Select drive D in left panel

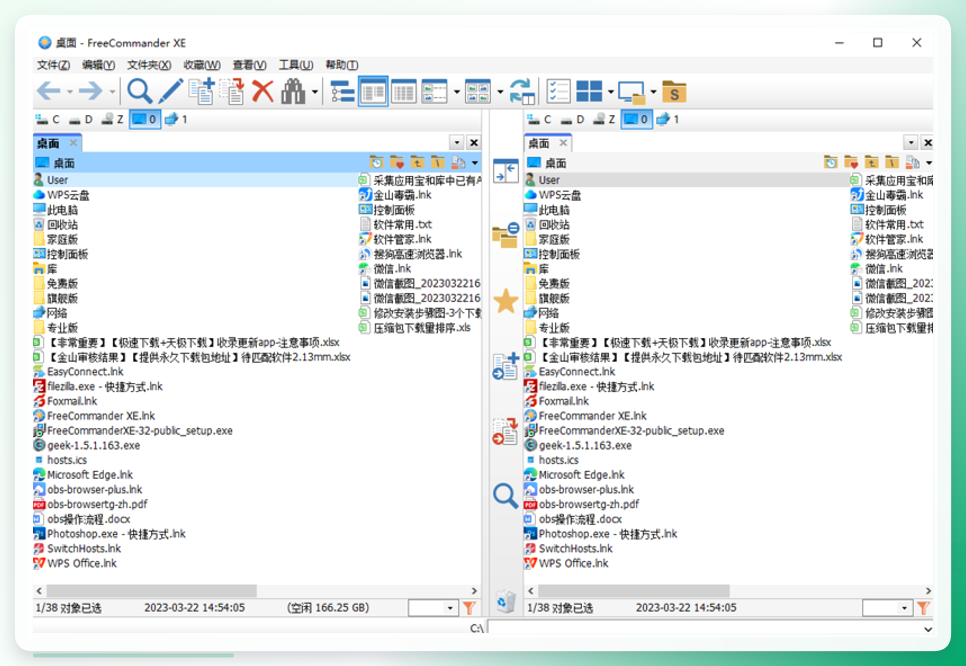coord(80,119)
